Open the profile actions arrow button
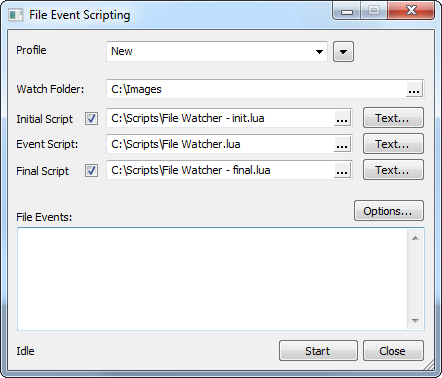The width and height of the screenshot is (442, 378). [343, 52]
